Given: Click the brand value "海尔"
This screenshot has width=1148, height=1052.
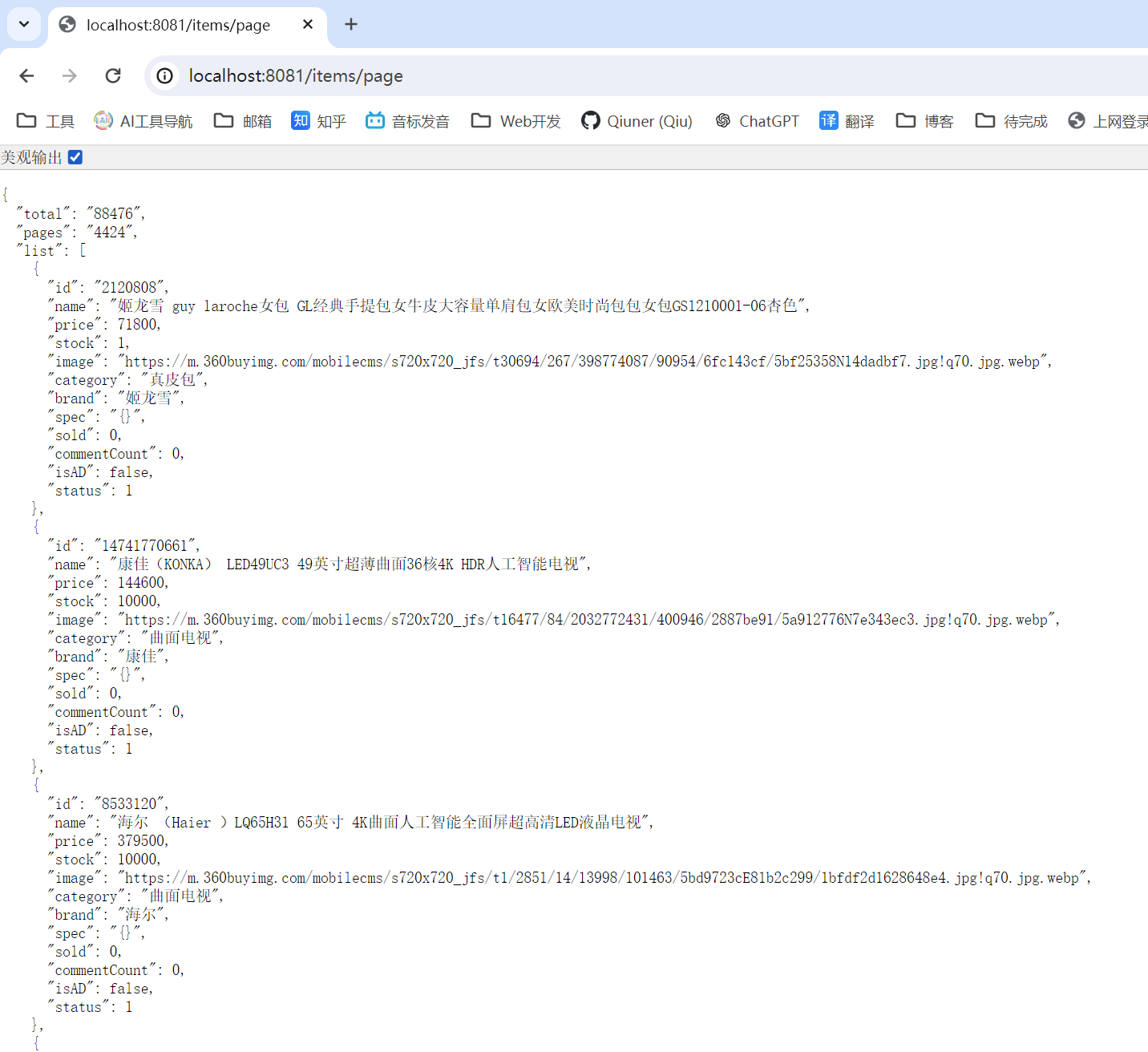Looking at the screenshot, I should pyautogui.click(x=140, y=914).
